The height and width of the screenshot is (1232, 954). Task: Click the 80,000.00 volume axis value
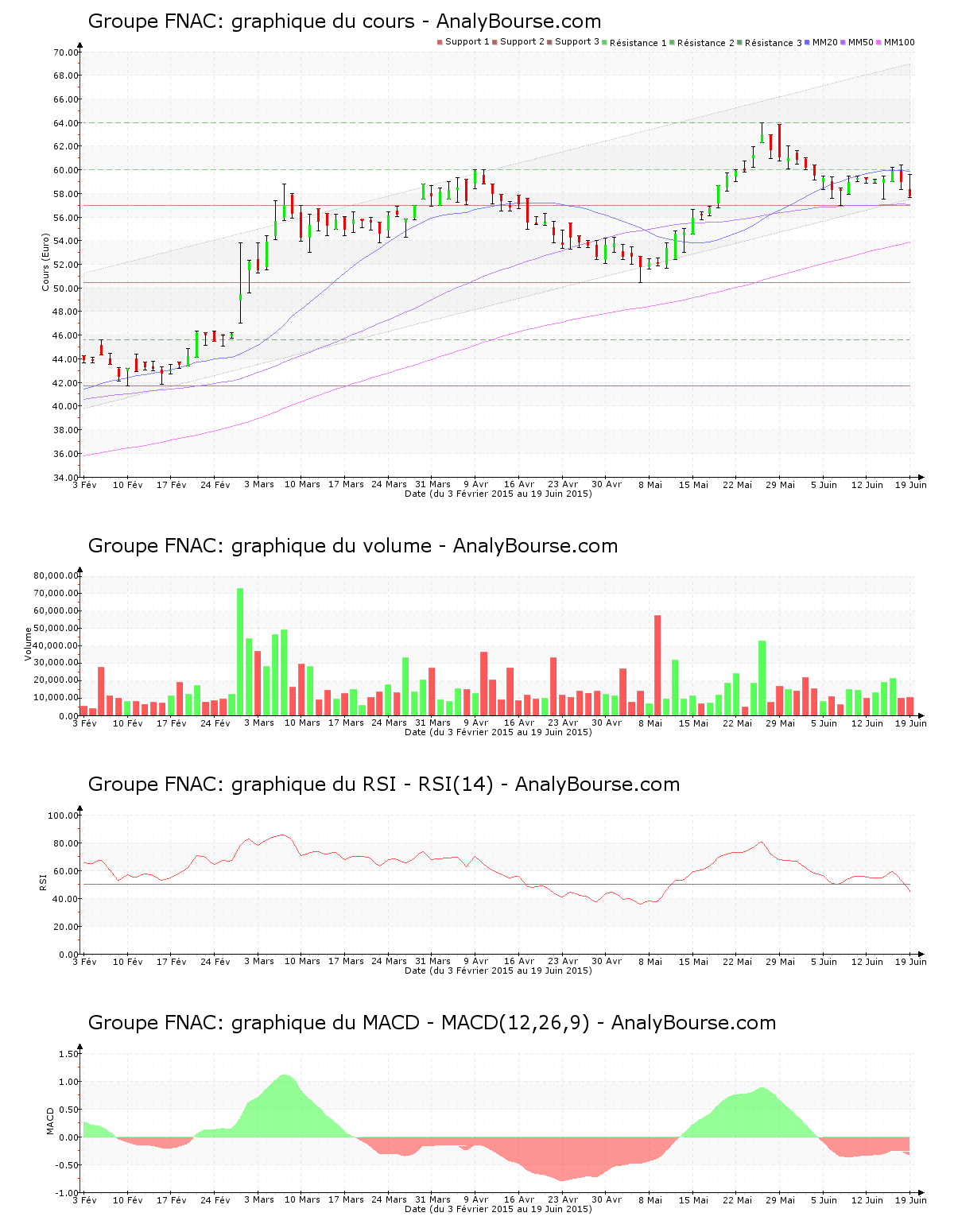click(56, 575)
